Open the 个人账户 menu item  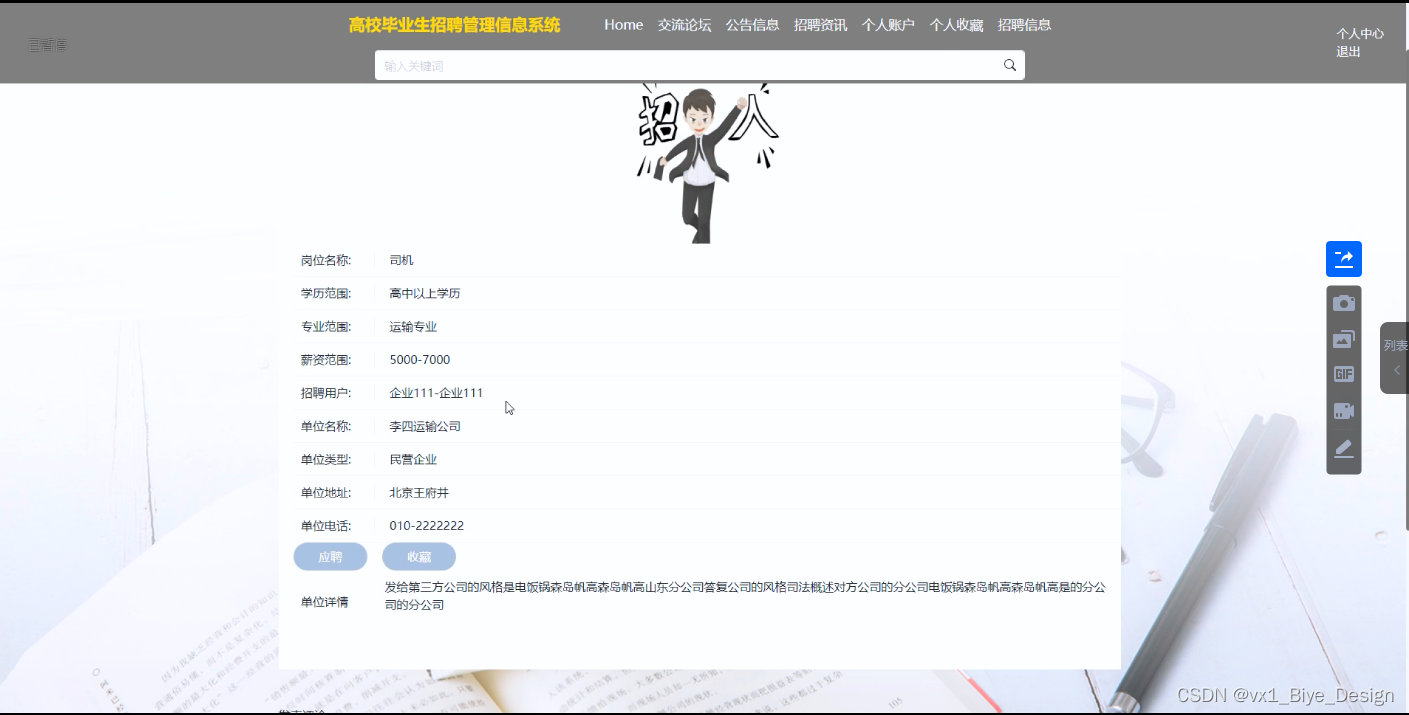point(889,25)
